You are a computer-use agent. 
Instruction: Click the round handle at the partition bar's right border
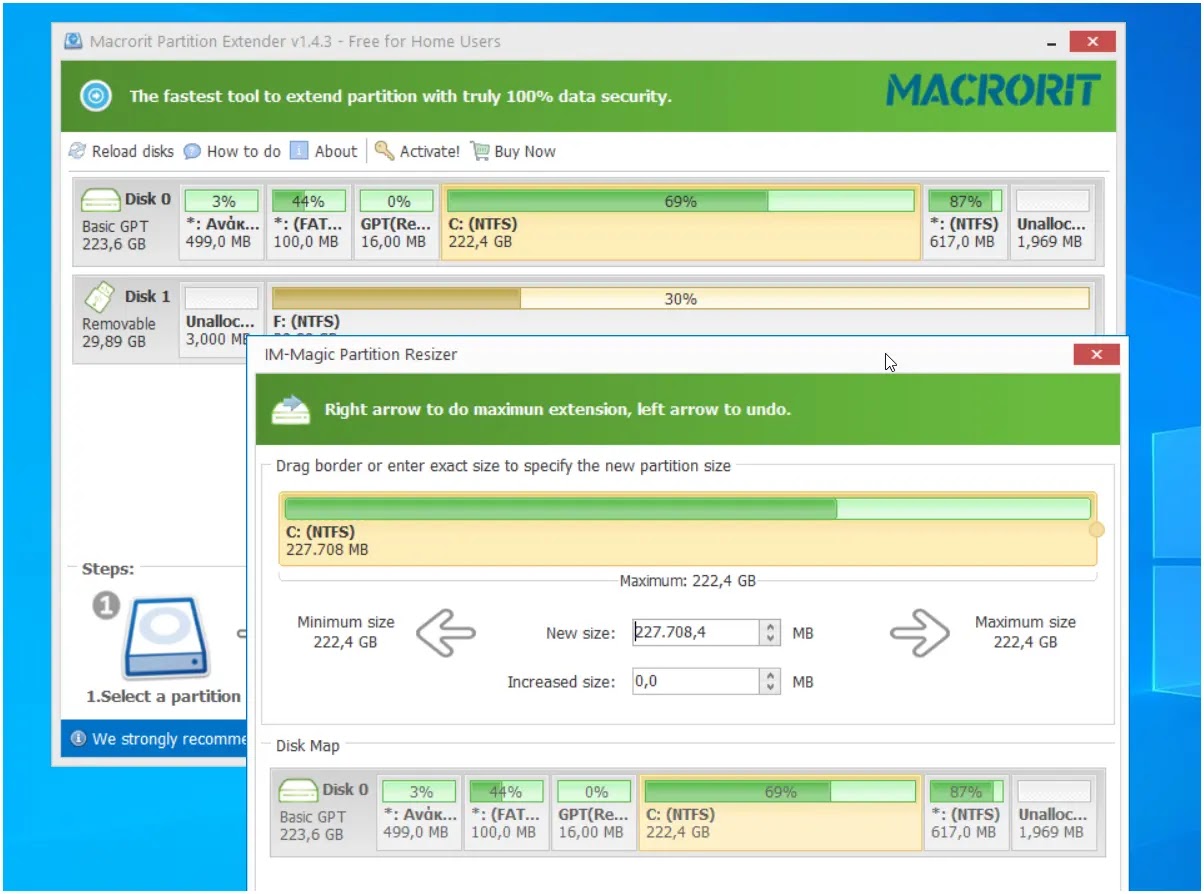pyautogui.click(x=1096, y=529)
